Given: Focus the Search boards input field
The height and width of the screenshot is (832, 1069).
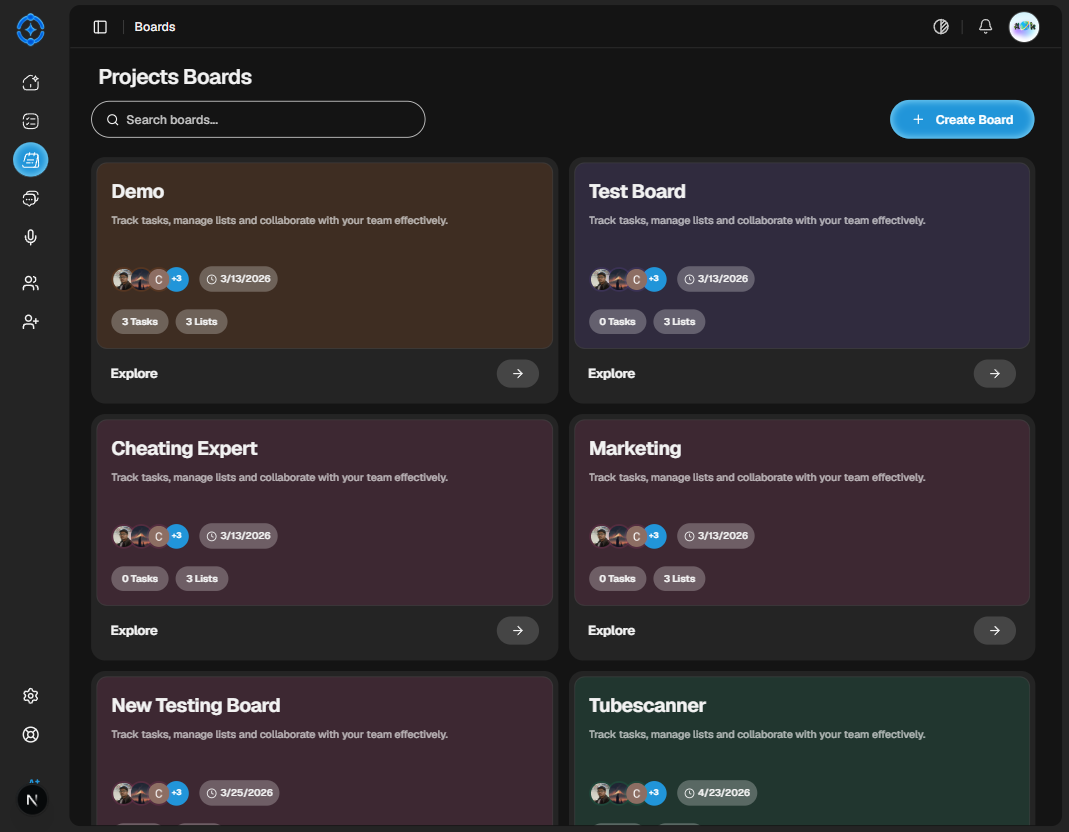Looking at the screenshot, I should coord(258,119).
